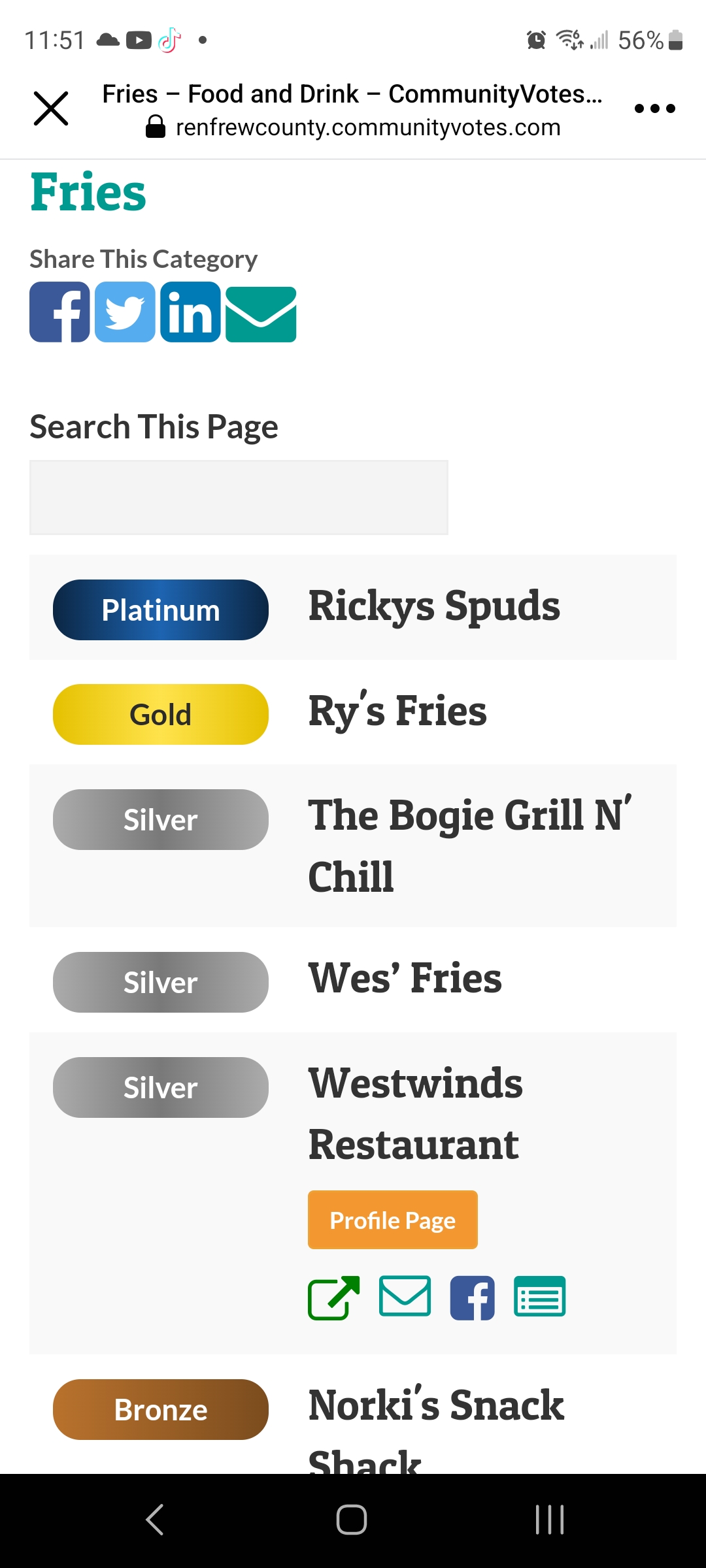Open the Wes' Fries entry
The image size is (706, 1568).
click(405, 979)
